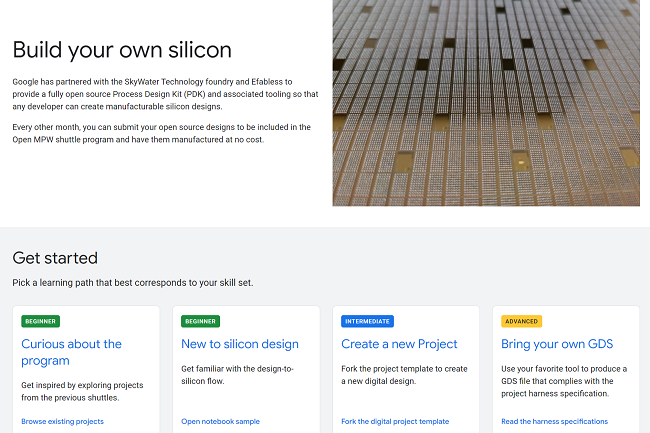
Task: Open the 'New to silicon design' heading link
Action: click(x=240, y=344)
